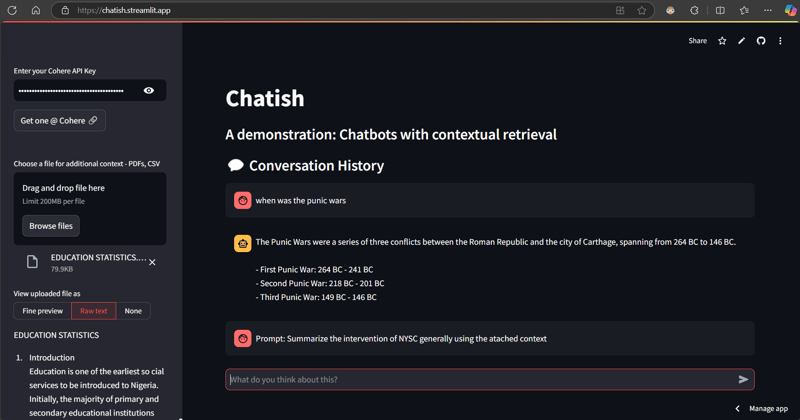Open the Streamlit three-dot app menu
The image size is (800, 420).
click(780, 41)
